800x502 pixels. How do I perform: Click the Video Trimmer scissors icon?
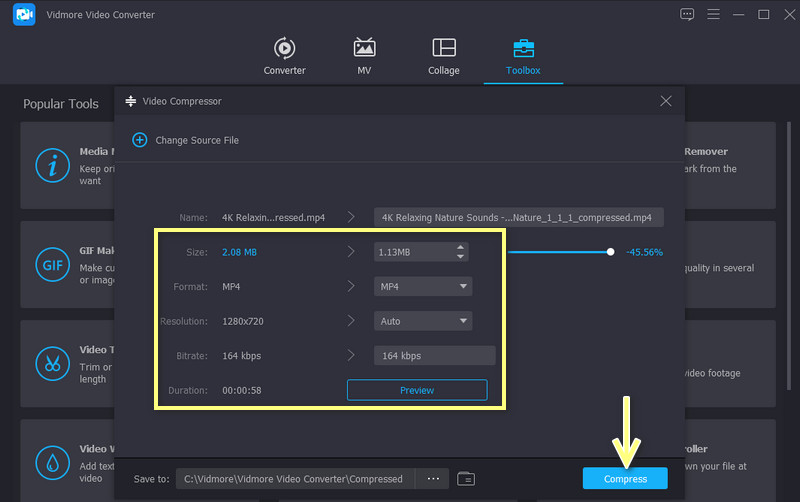click(51, 363)
